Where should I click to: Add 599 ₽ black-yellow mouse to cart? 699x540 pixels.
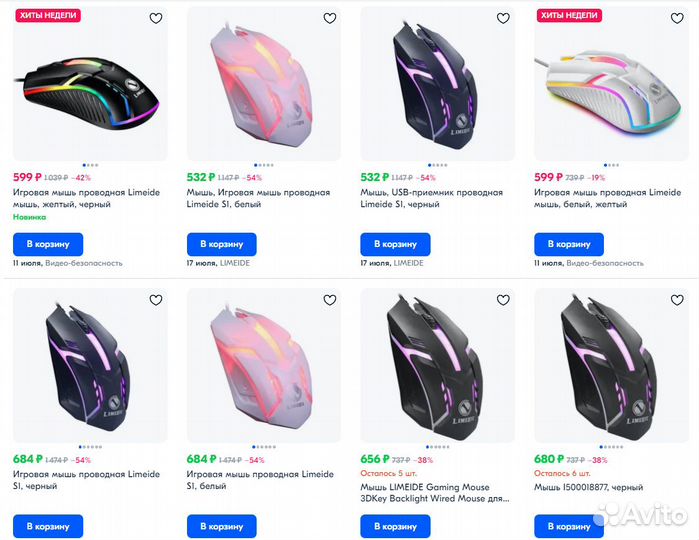[x=48, y=244]
